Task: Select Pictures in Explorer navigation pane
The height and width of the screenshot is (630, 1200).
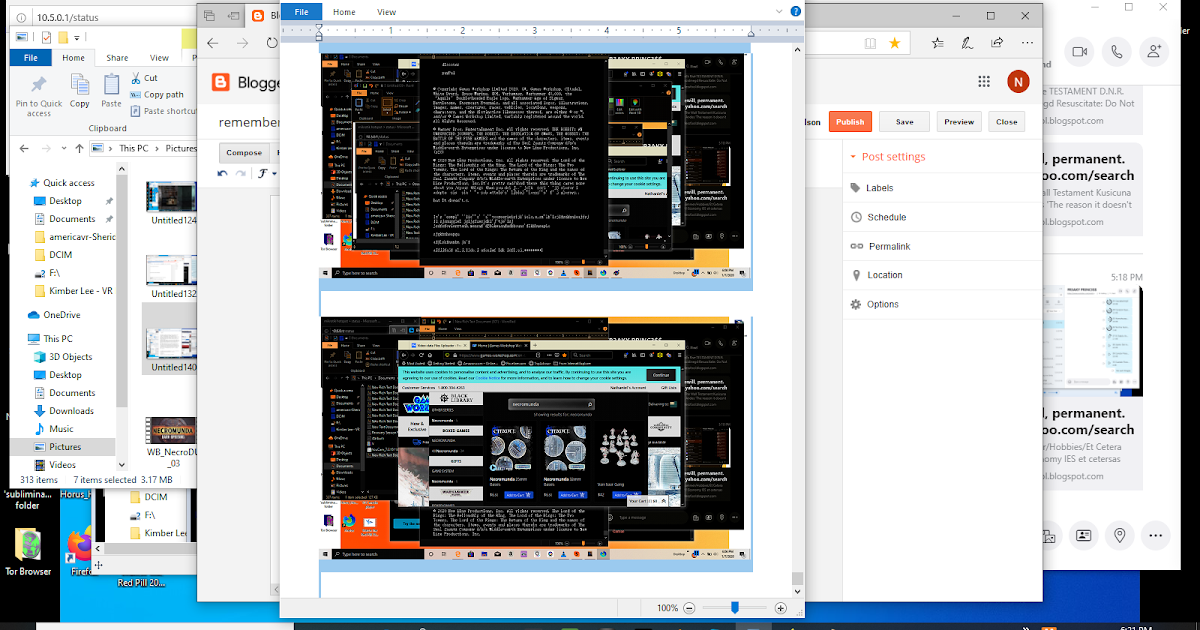Action: tap(66, 447)
